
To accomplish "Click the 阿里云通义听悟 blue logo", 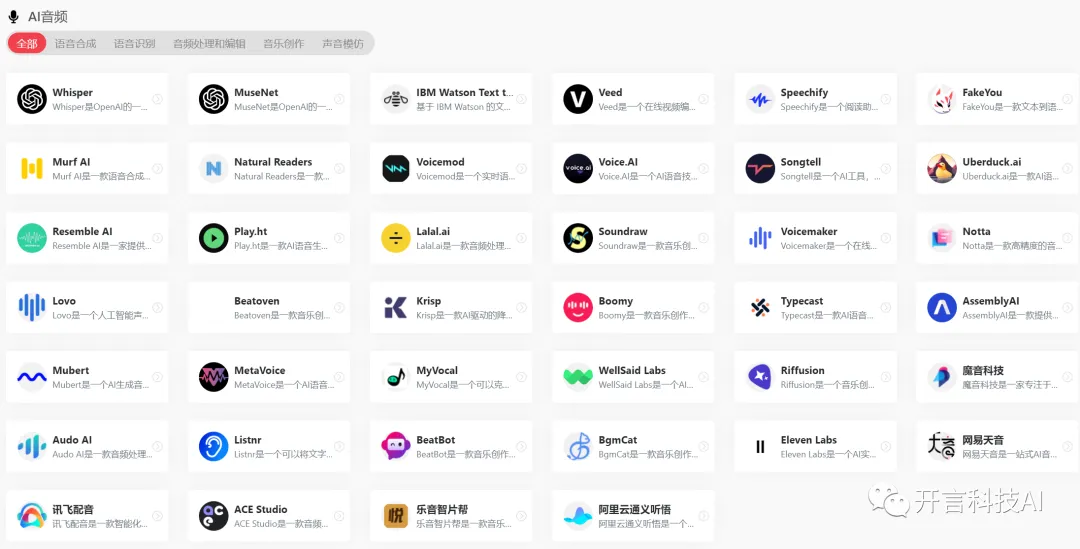I will (x=578, y=517).
